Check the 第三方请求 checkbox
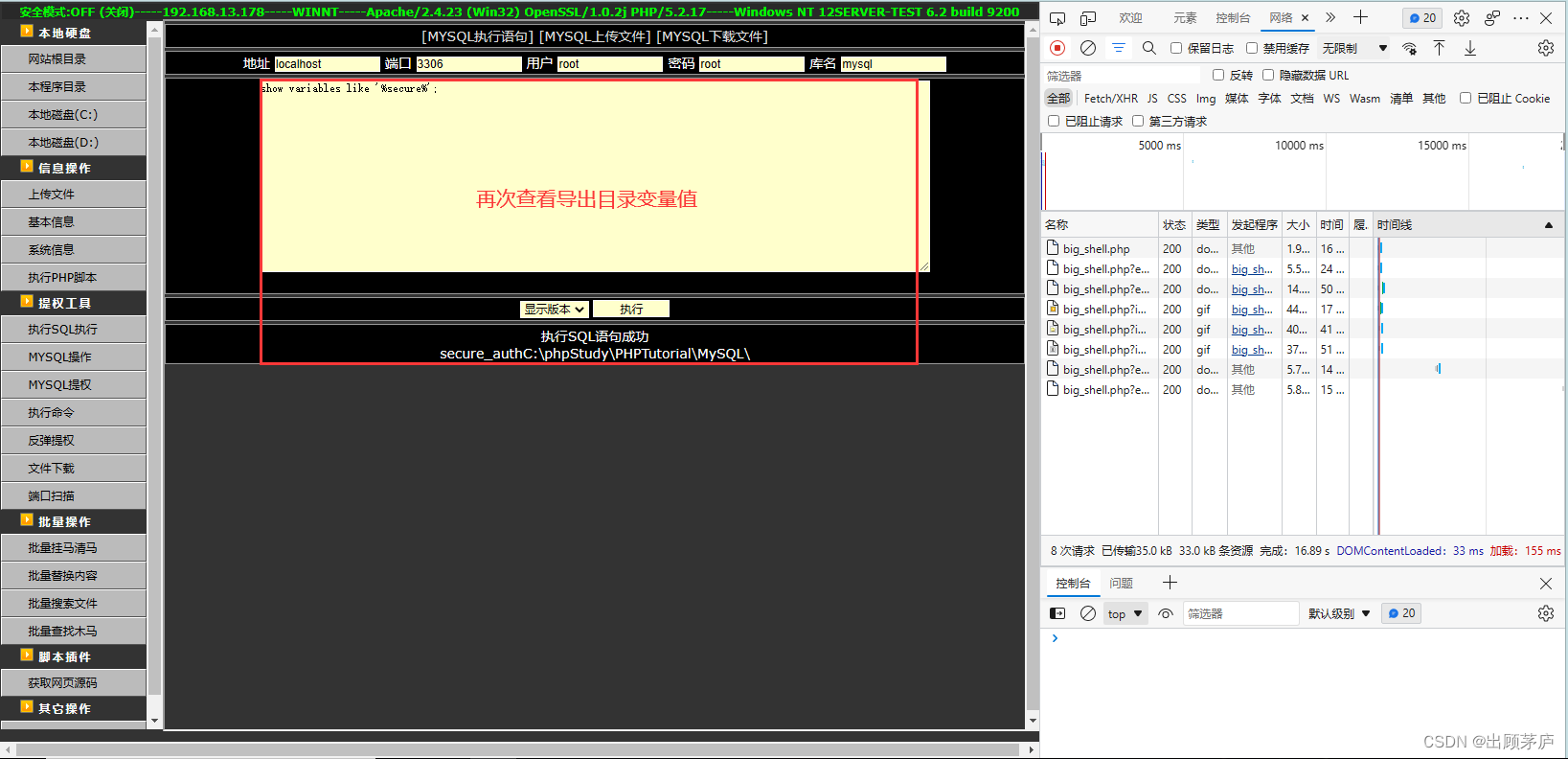The image size is (1568, 759). pos(1138,121)
